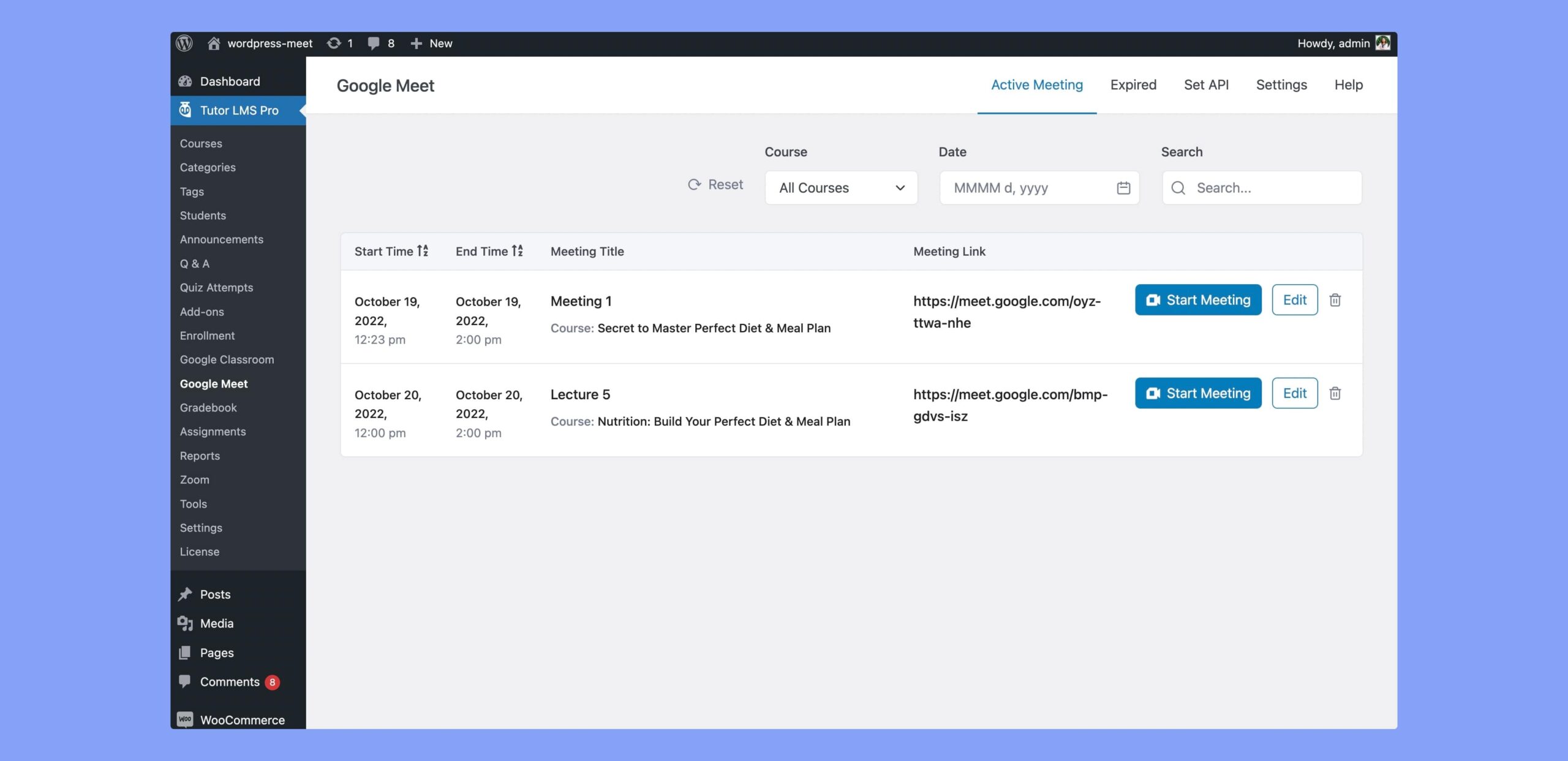
Task: Click course name Nutrition: Build Your Perfect Diet
Action: coord(724,421)
